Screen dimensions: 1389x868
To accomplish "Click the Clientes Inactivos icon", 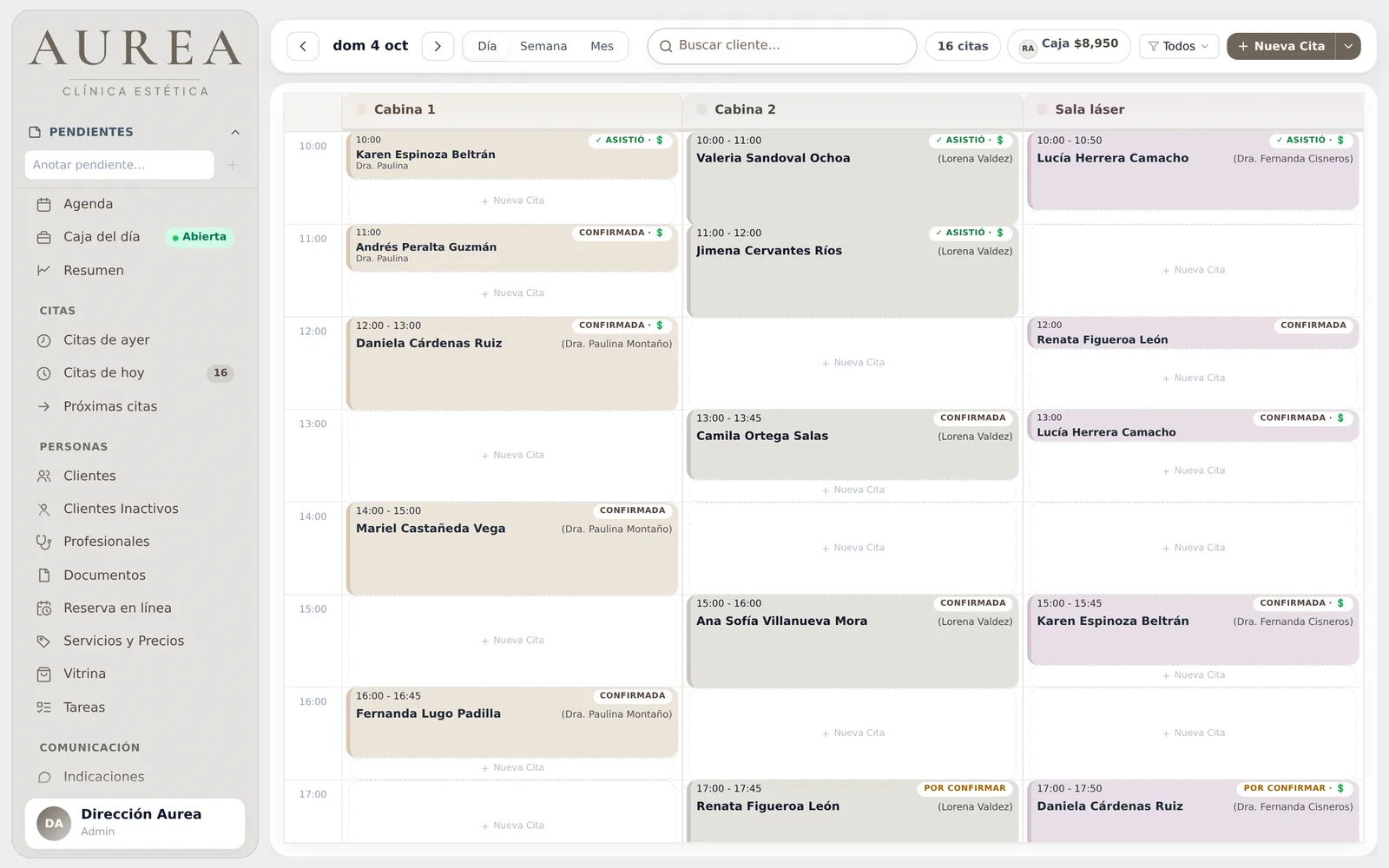I will pyautogui.click(x=44, y=509).
